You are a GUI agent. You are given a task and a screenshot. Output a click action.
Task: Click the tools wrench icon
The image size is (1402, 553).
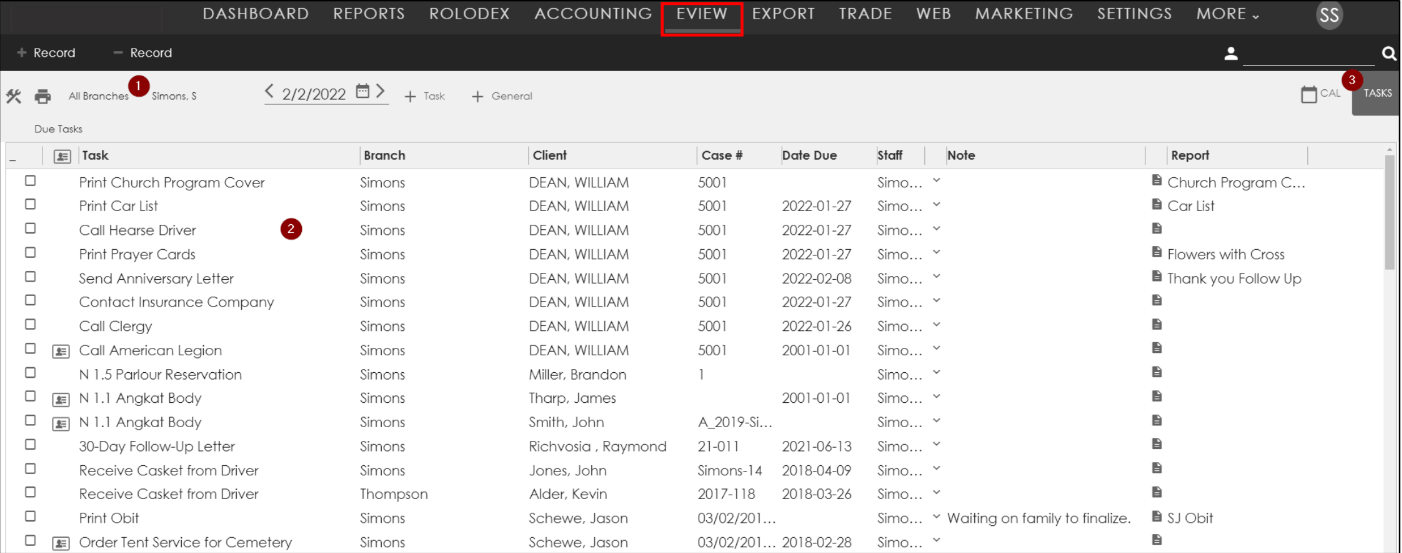coord(14,97)
